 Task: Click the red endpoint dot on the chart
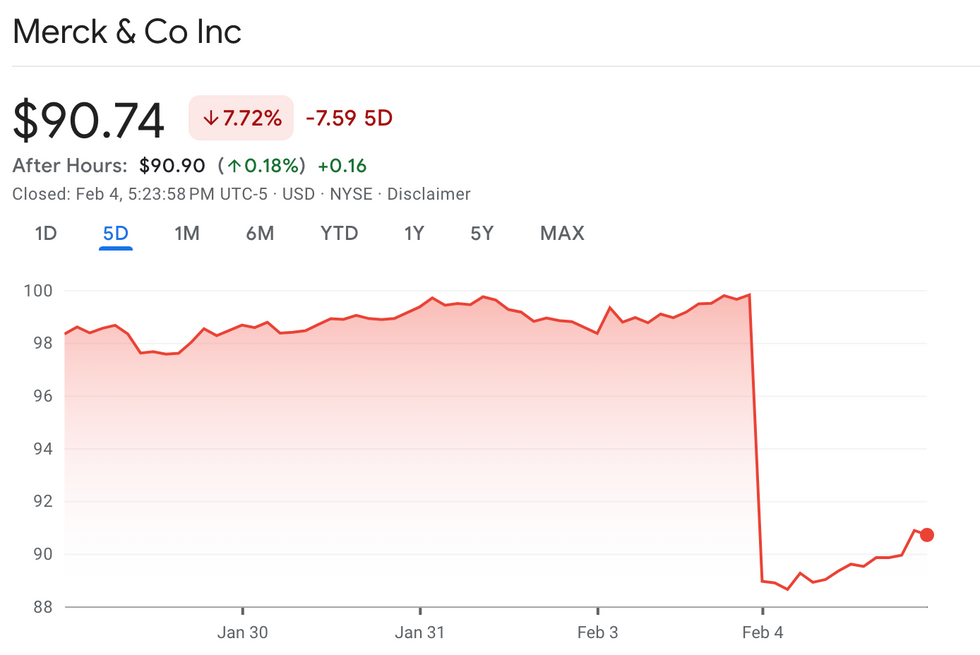pyautogui.click(x=927, y=535)
